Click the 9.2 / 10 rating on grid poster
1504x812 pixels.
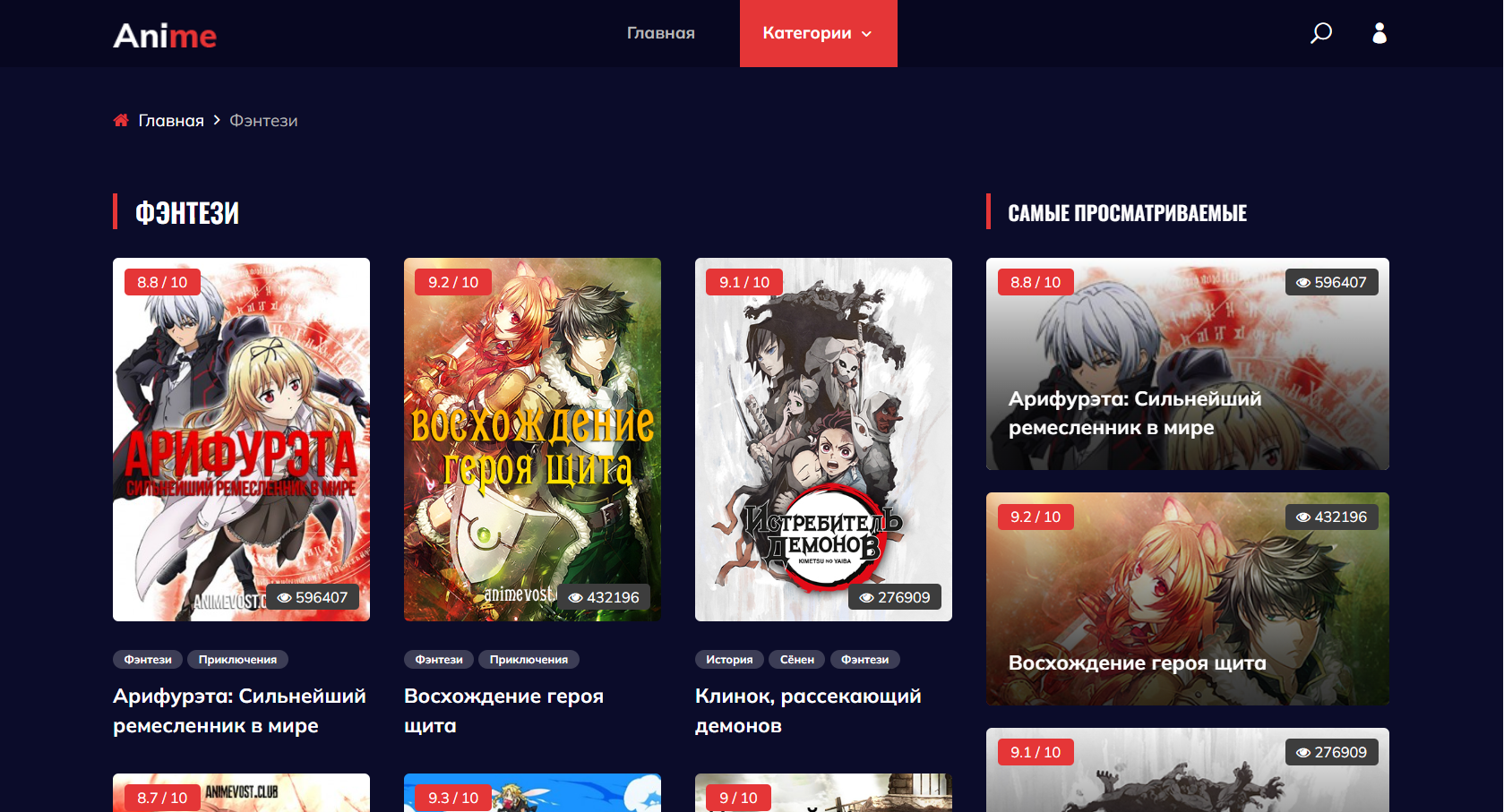pos(453,282)
